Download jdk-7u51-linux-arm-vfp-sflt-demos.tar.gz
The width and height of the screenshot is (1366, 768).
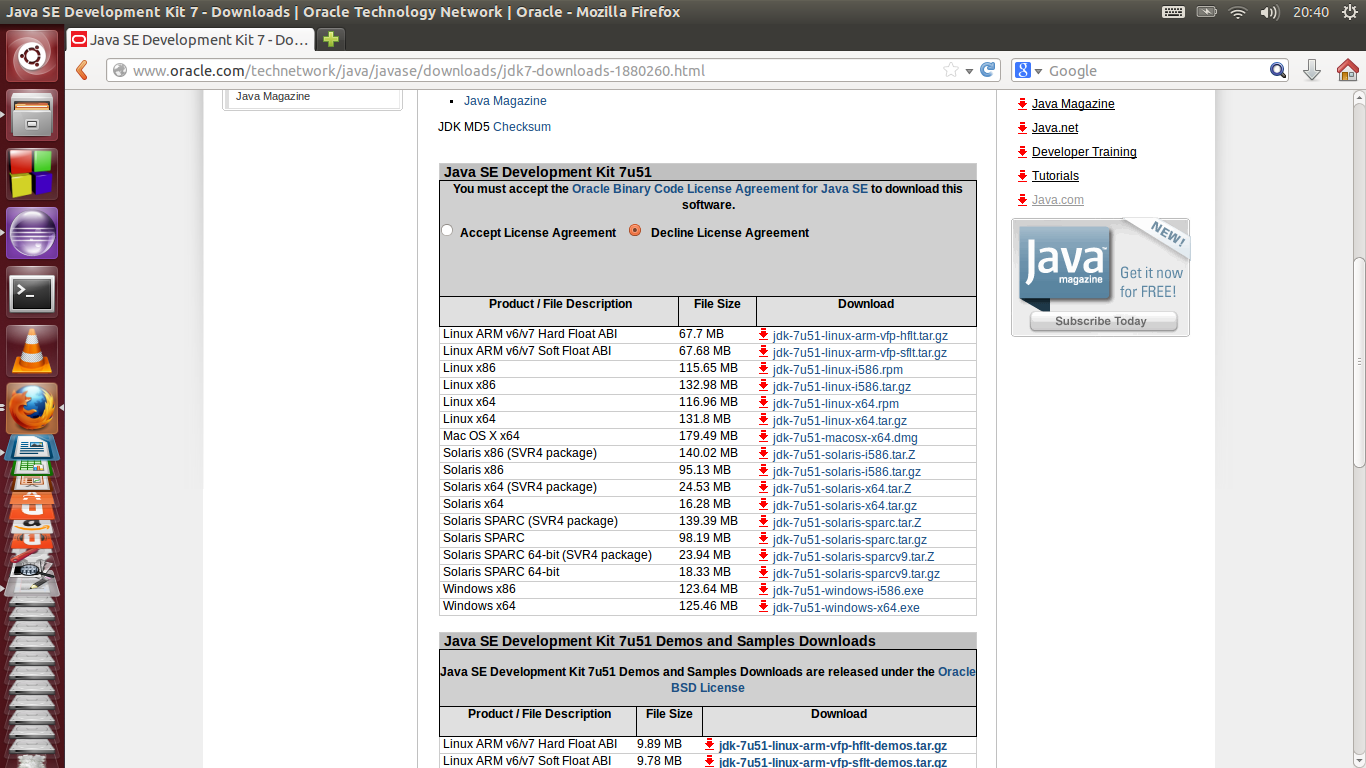point(833,762)
